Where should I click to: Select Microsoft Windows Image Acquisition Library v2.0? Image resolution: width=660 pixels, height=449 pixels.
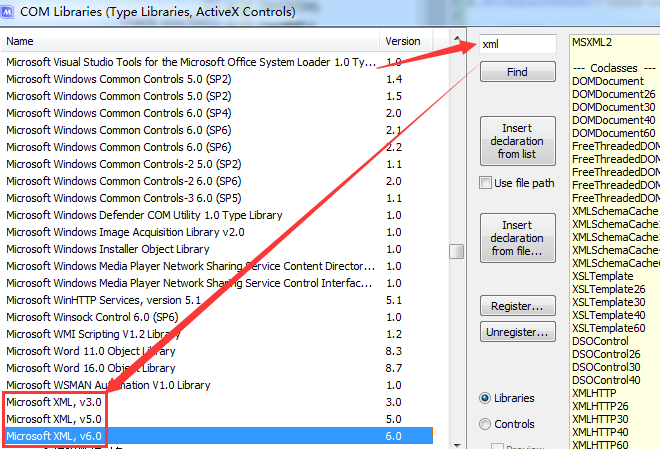point(217,232)
